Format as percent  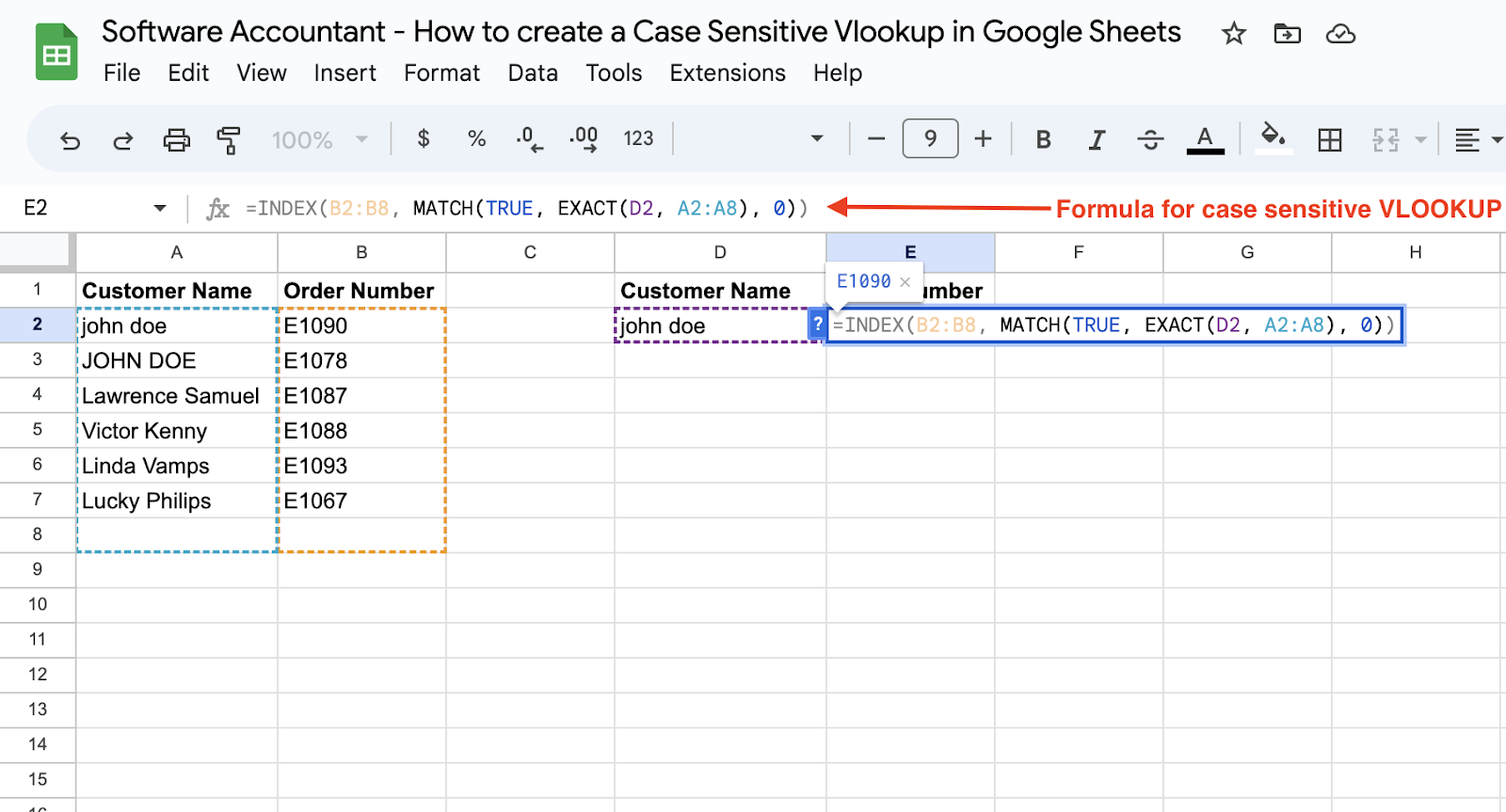point(476,139)
